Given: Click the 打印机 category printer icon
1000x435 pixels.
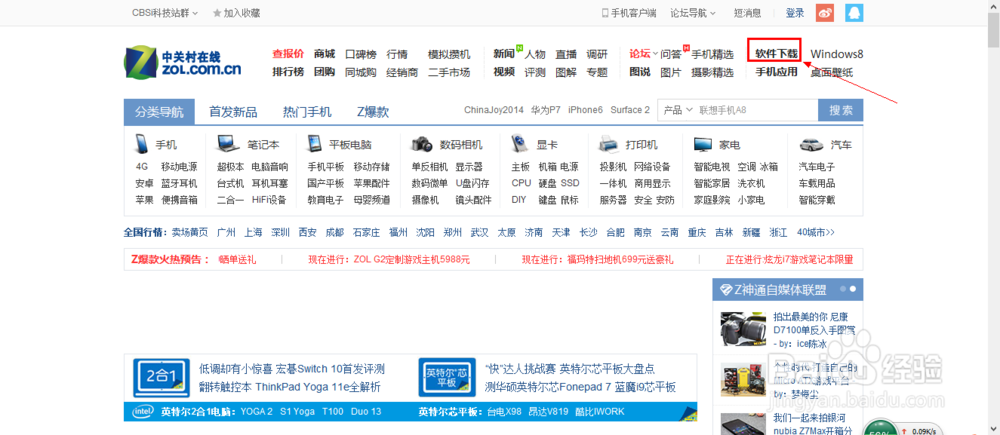Looking at the screenshot, I should 610,144.
